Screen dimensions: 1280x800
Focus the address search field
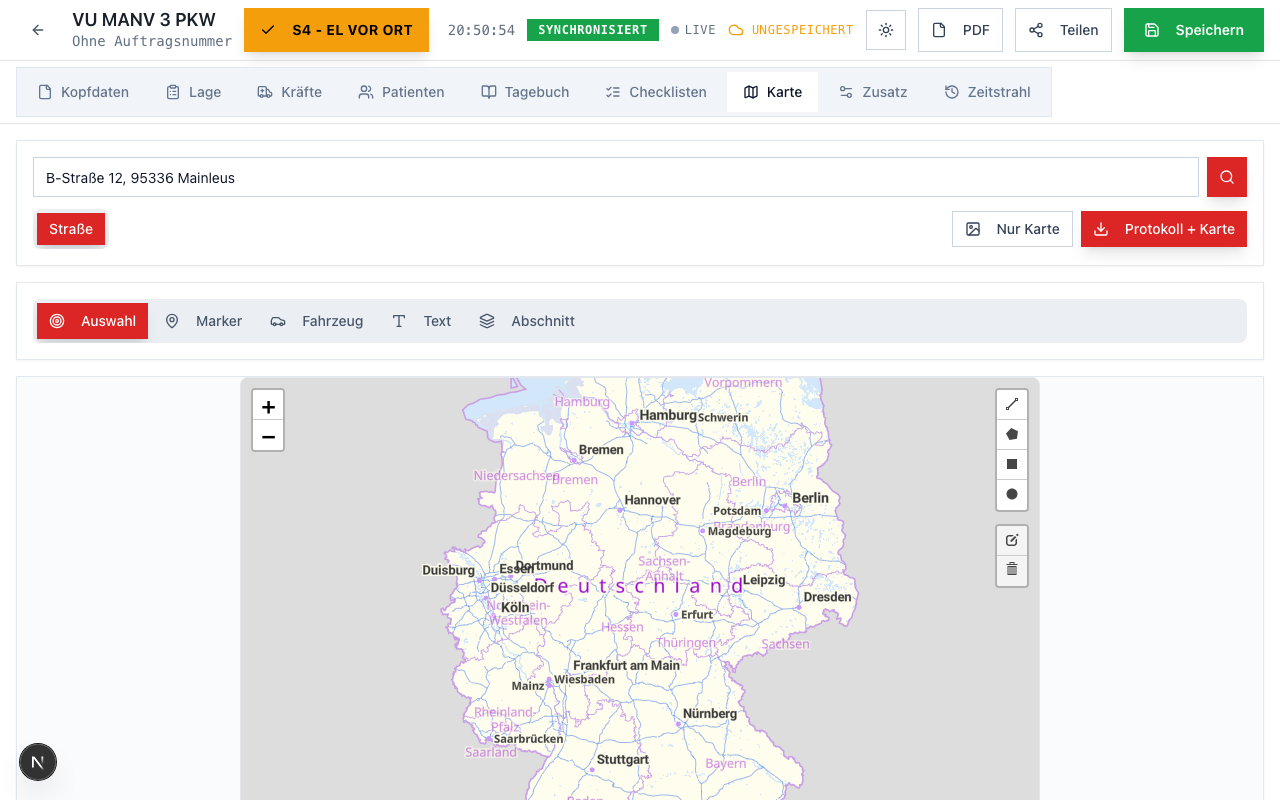(x=616, y=177)
